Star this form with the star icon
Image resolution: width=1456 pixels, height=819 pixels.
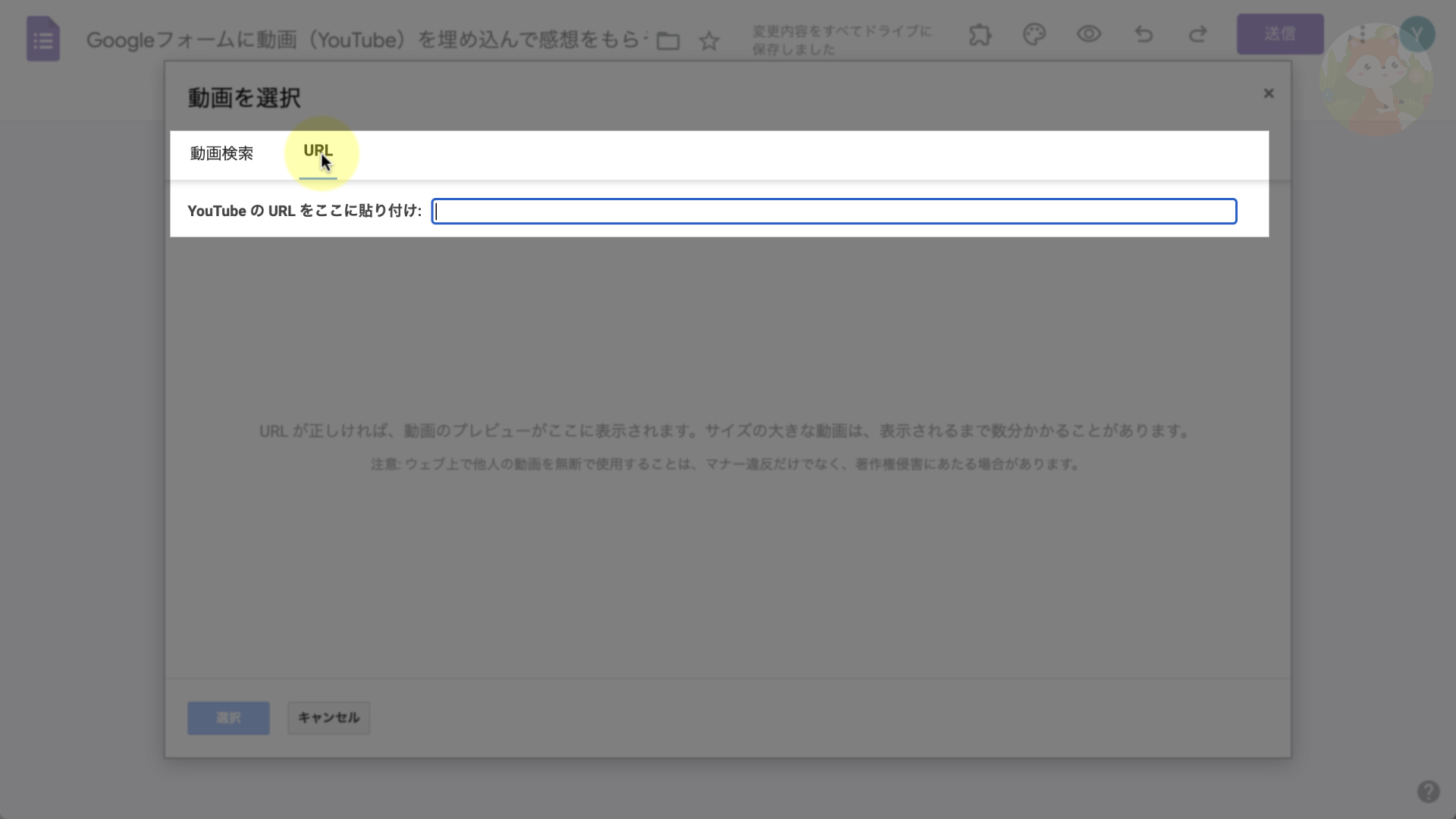tap(709, 40)
